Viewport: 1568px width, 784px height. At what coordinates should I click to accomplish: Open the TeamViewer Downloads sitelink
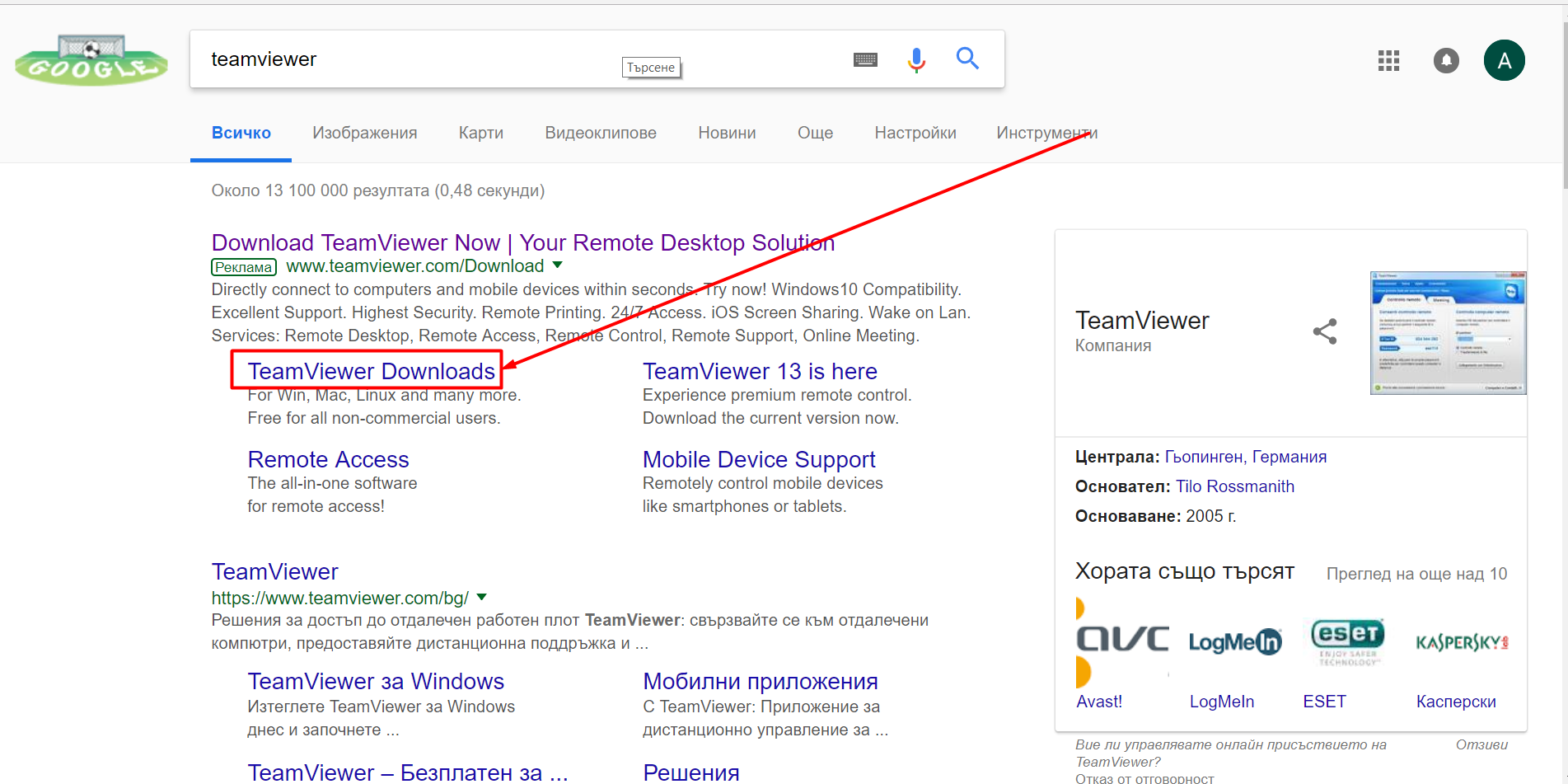372,371
